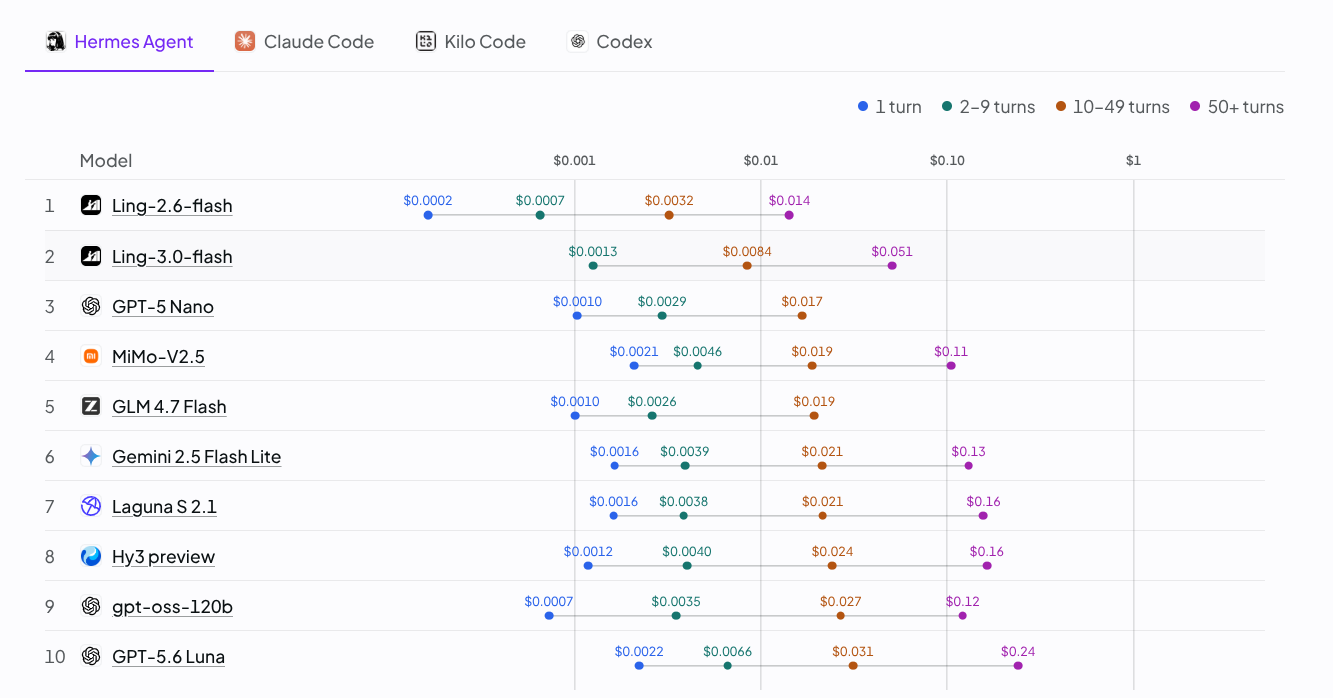Screen dimensions: 1333x698
Task: Click the Hy3 preview blue logo icon
Action: [91, 556]
